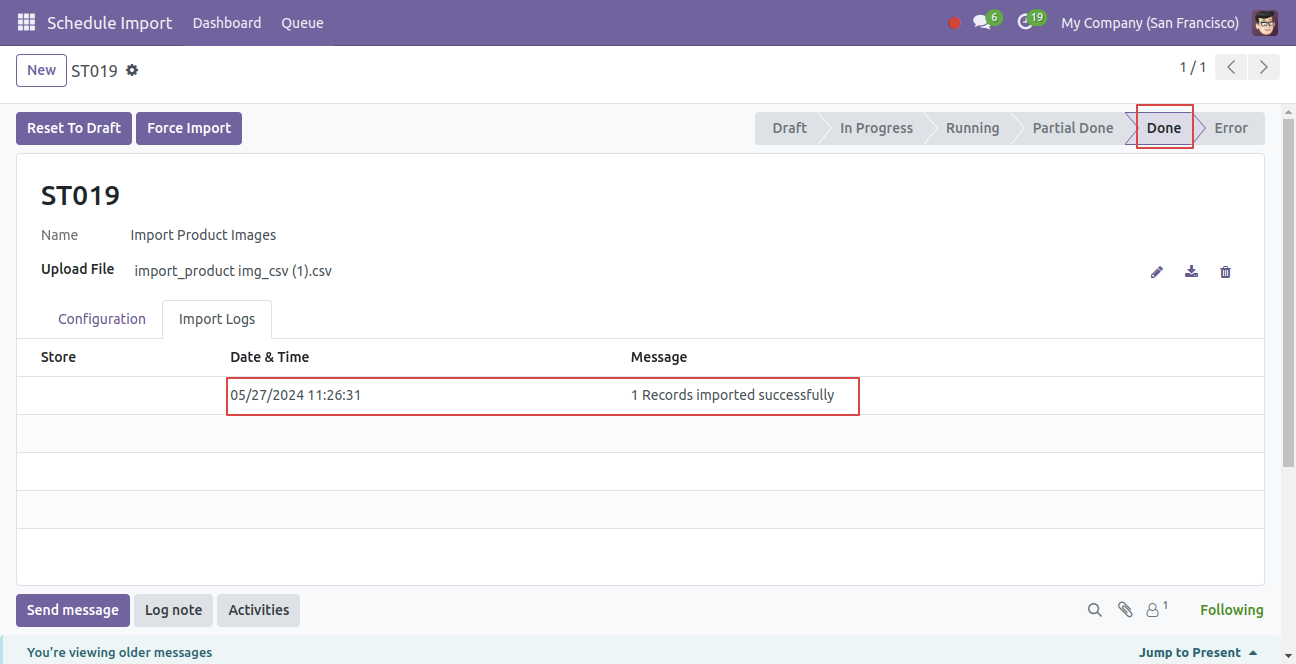Viewport: 1296px width, 664px height.
Task: Select the Done status stage
Action: coord(1164,128)
